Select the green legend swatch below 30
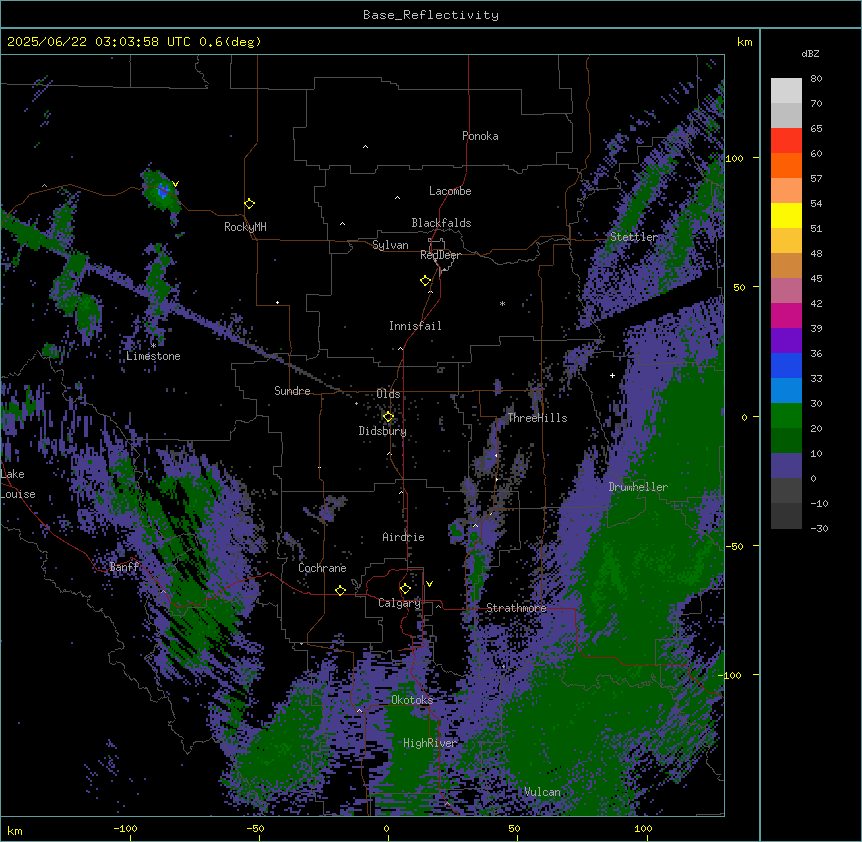862x842 pixels. click(786, 416)
